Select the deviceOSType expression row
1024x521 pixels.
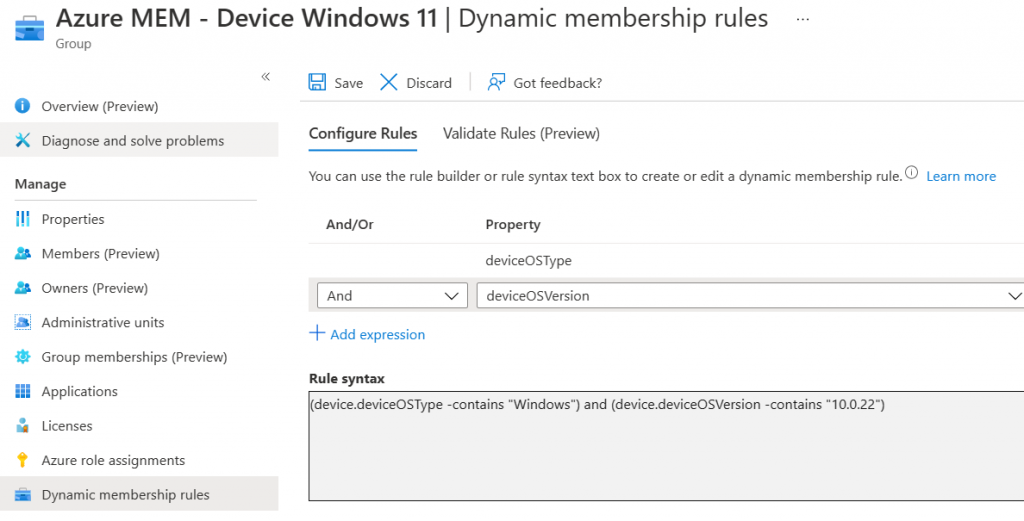666,260
